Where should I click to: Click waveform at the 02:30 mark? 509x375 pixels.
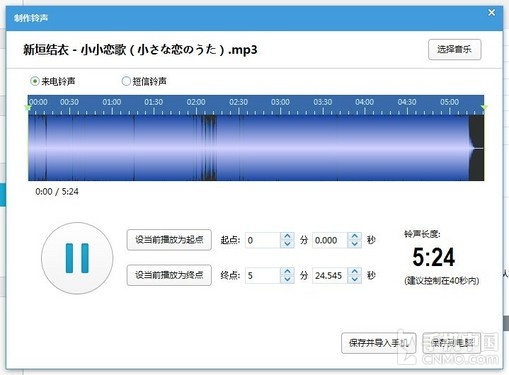[238, 148]
